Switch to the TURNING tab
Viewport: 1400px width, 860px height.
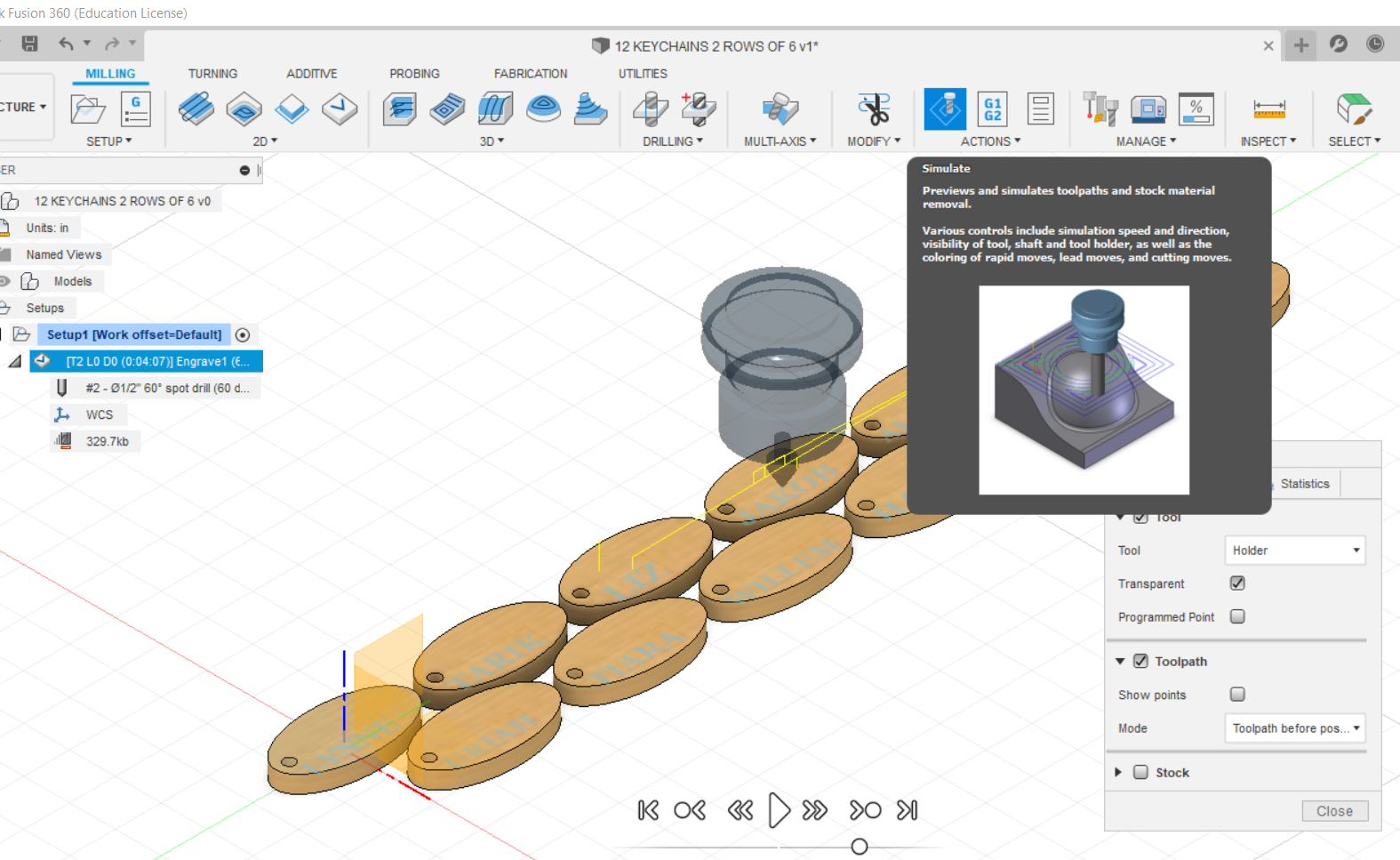pos(212,74)
